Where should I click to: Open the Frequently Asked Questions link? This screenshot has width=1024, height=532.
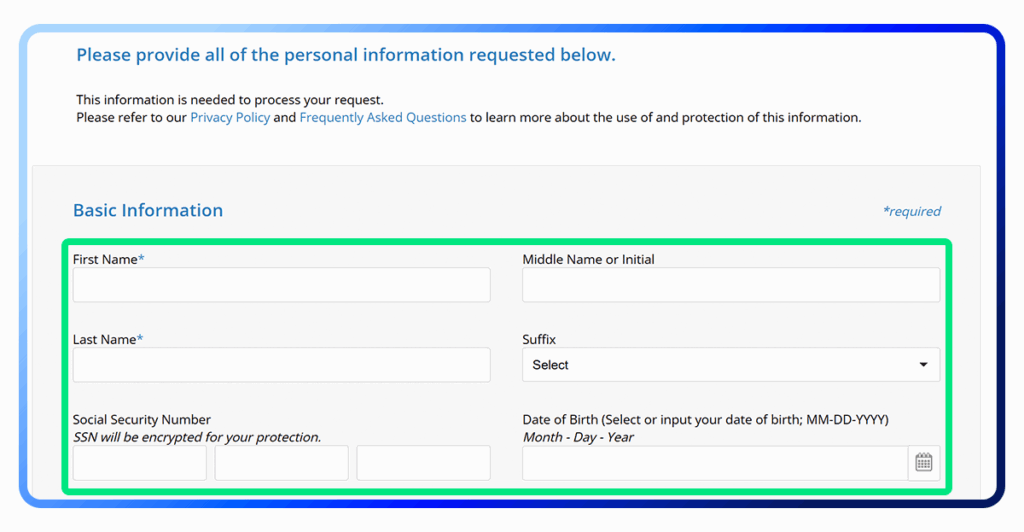pos(383,117)
